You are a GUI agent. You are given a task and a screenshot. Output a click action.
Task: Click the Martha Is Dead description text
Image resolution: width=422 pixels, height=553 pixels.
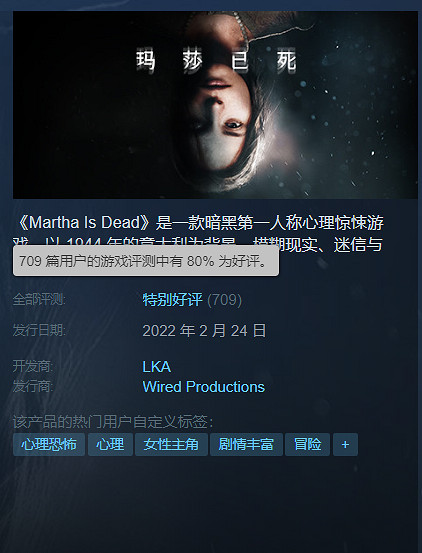[199, 233]
